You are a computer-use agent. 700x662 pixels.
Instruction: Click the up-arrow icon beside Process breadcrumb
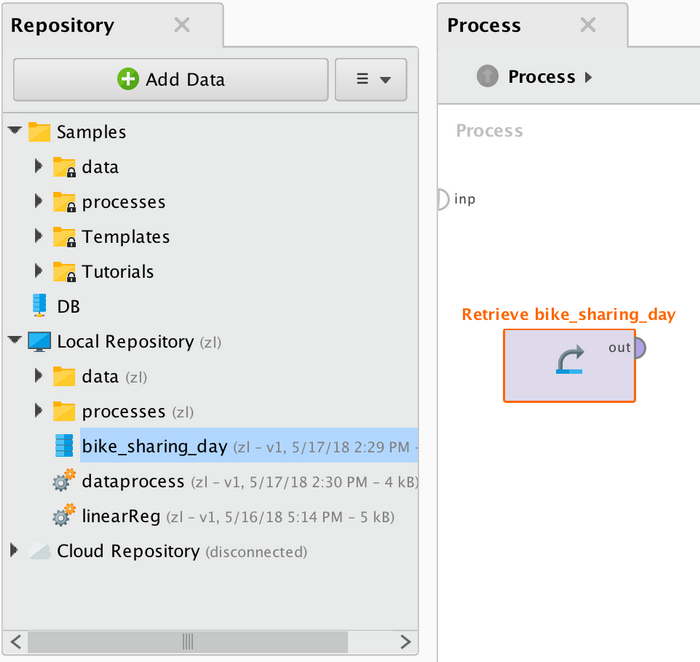click(487, 77)
